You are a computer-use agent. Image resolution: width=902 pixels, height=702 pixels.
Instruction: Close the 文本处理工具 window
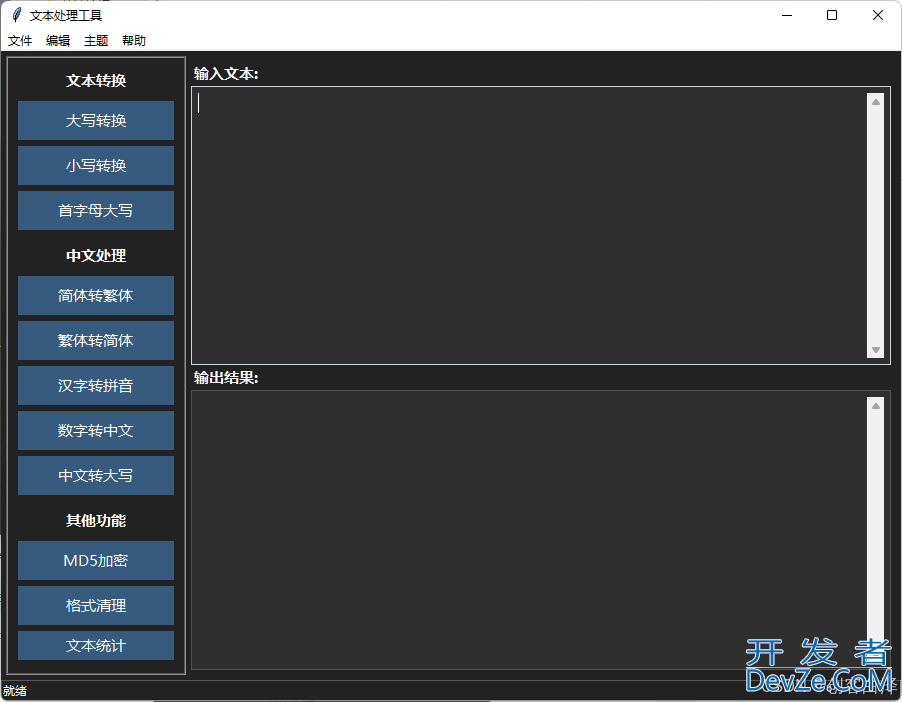[x=877, y=16]
